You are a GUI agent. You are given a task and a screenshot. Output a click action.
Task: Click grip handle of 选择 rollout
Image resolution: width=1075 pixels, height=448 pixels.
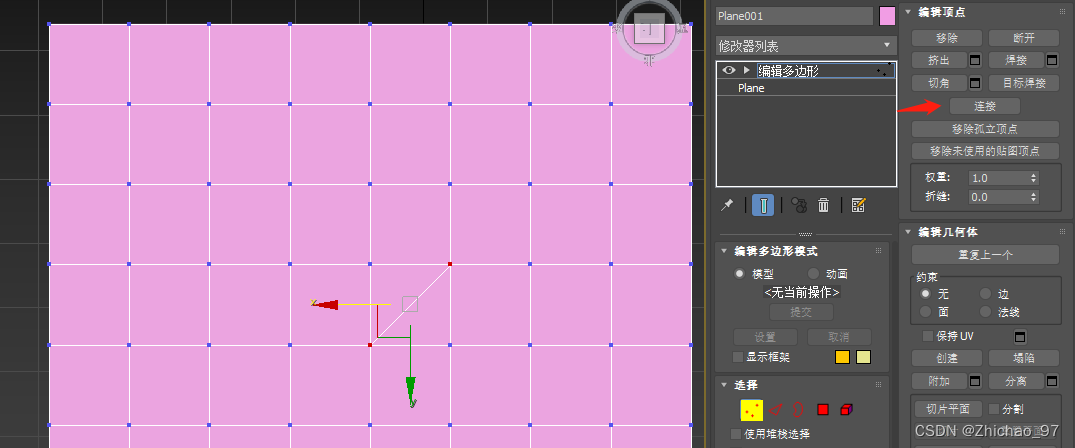[878, 385]
